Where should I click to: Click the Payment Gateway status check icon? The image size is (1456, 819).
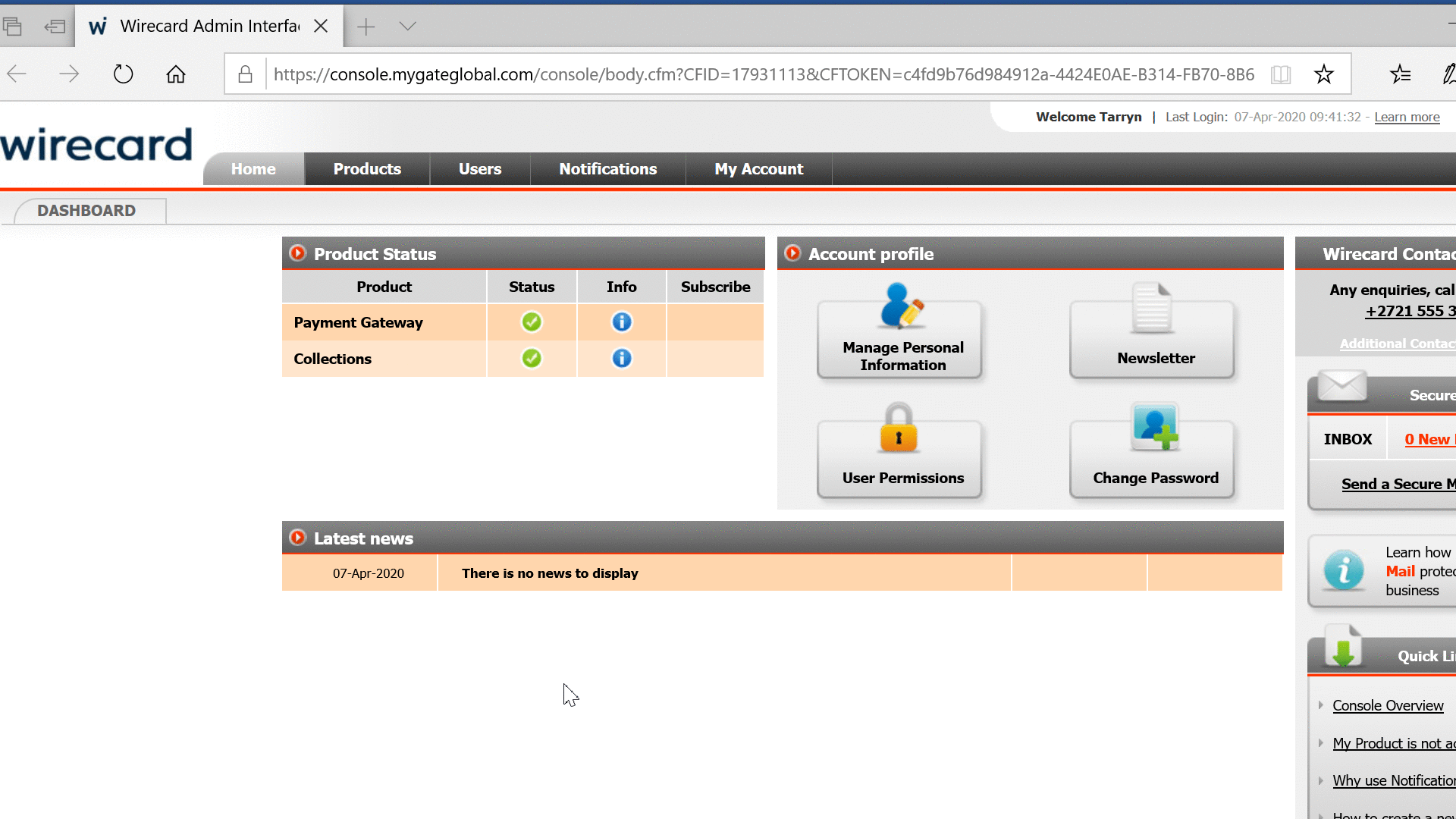[532, 322]
